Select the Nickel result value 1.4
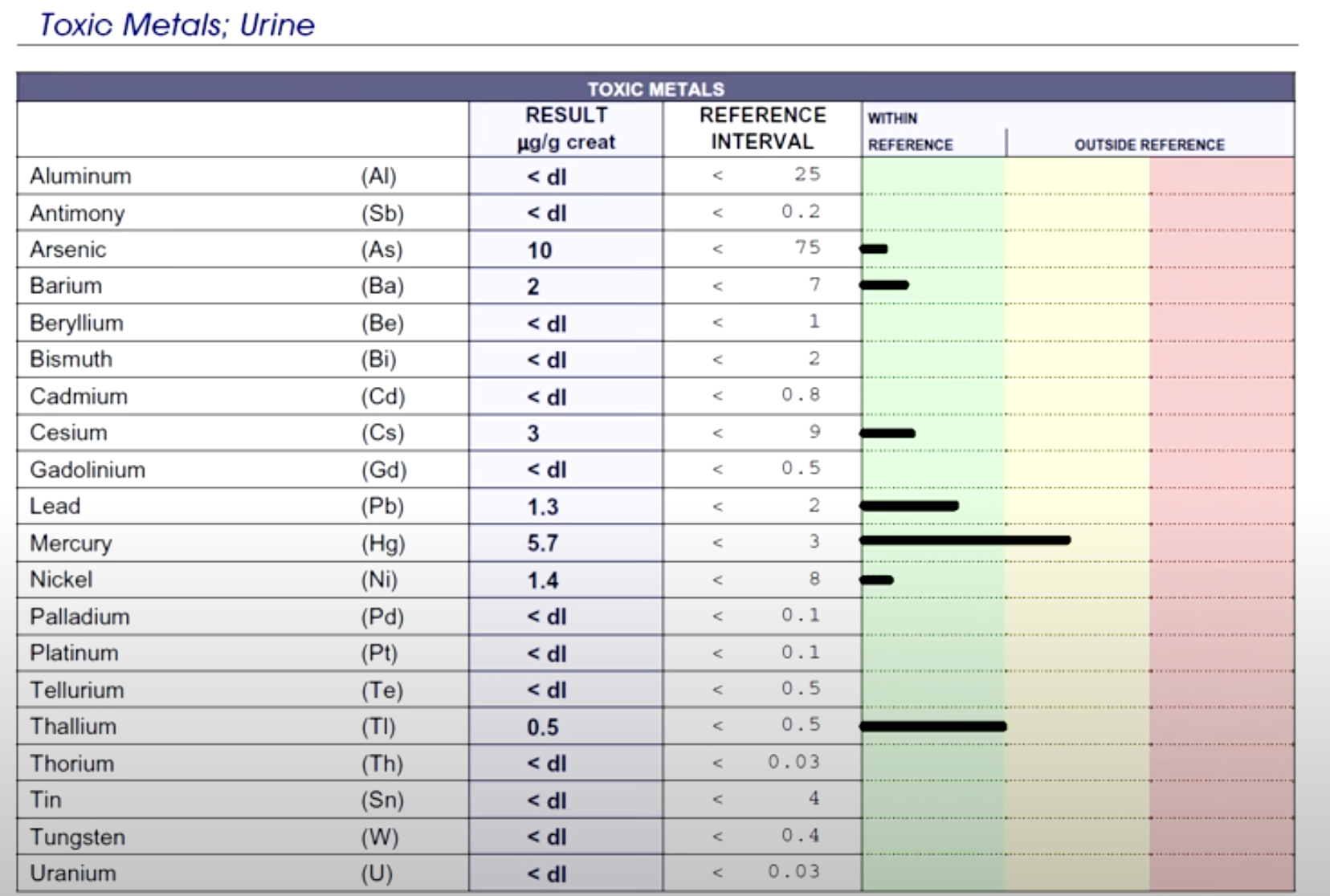The height and width of the screenshot is (896, 1330). [x=542, y=580]
